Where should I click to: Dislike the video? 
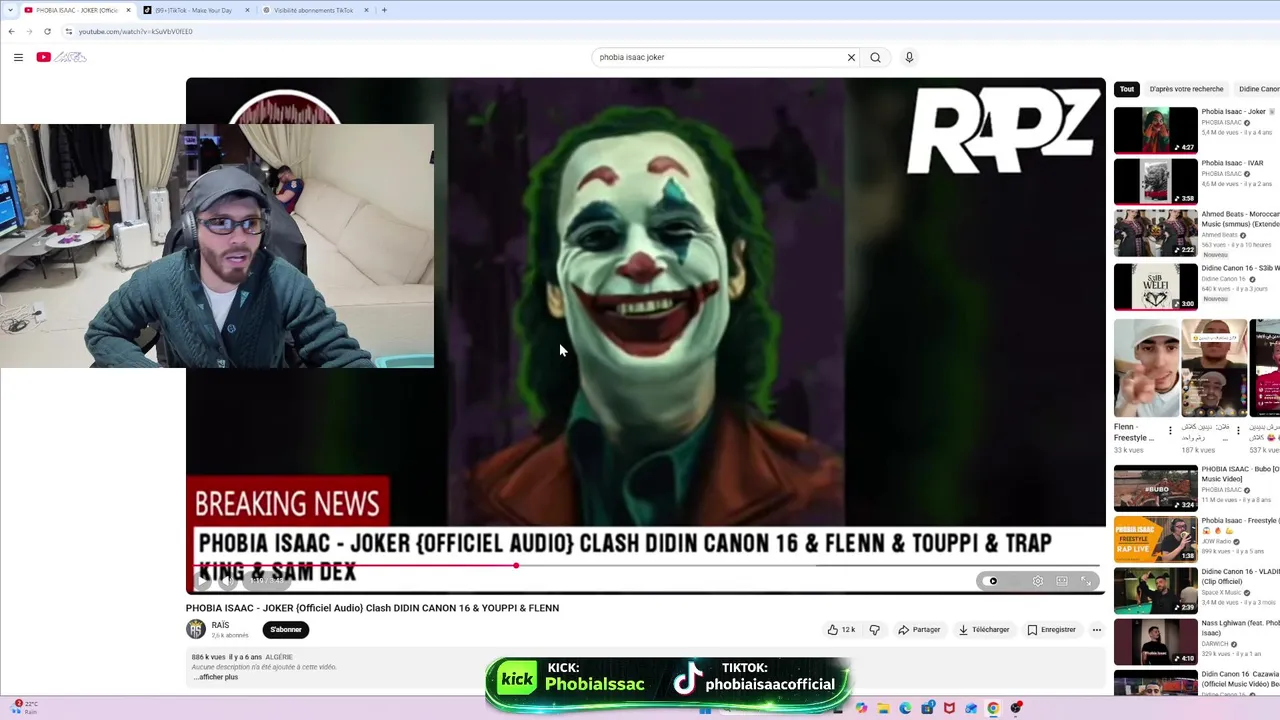(875, 630)
